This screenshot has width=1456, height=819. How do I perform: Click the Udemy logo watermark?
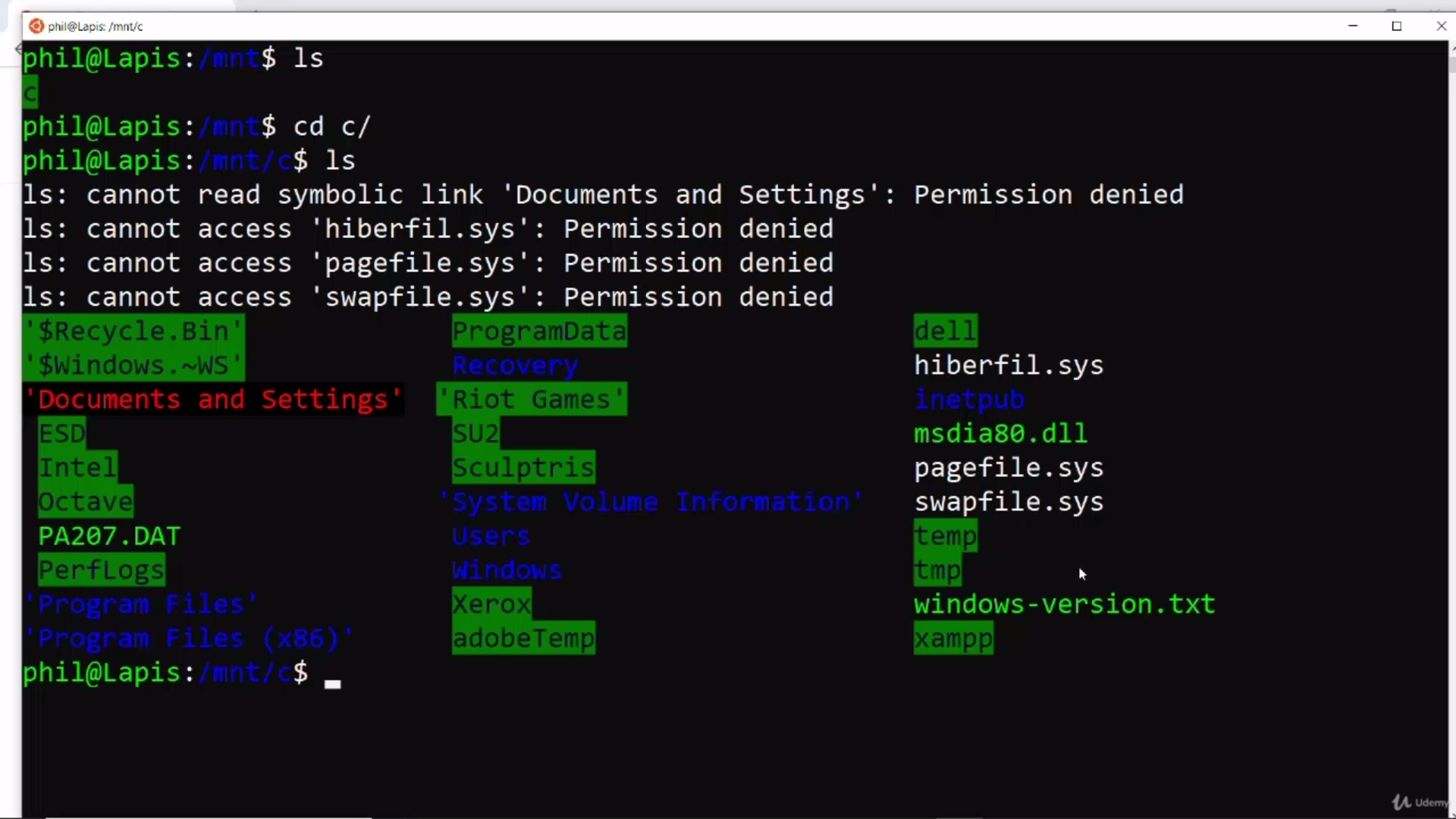pyautogui.click(x=1420, y=802)
